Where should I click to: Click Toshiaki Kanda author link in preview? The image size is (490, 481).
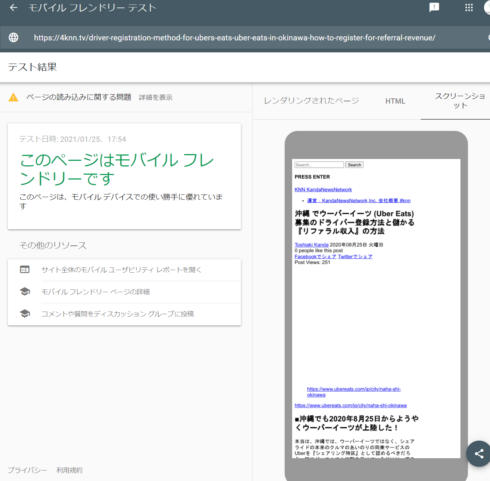coord(311,245)
